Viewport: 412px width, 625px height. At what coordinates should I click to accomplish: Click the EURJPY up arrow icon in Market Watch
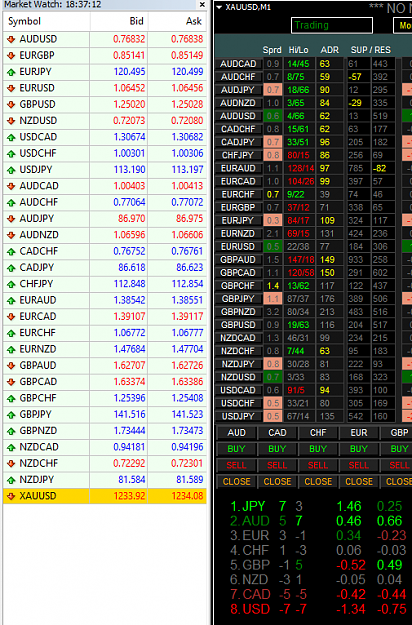tap(11, 72)
